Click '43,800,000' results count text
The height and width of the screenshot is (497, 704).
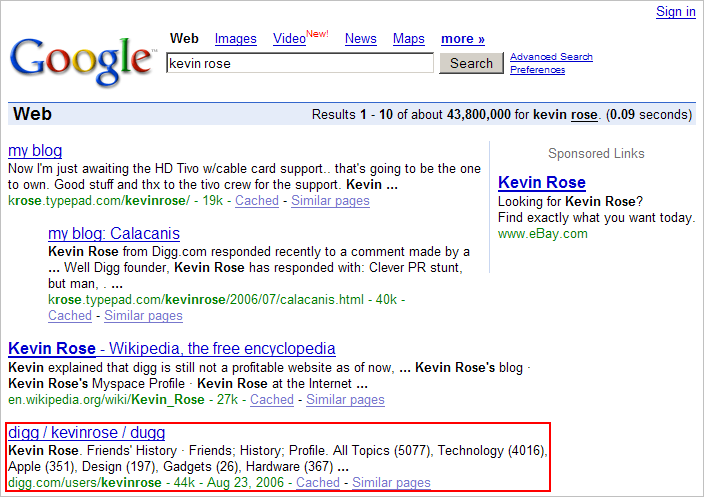coord(479,114)
